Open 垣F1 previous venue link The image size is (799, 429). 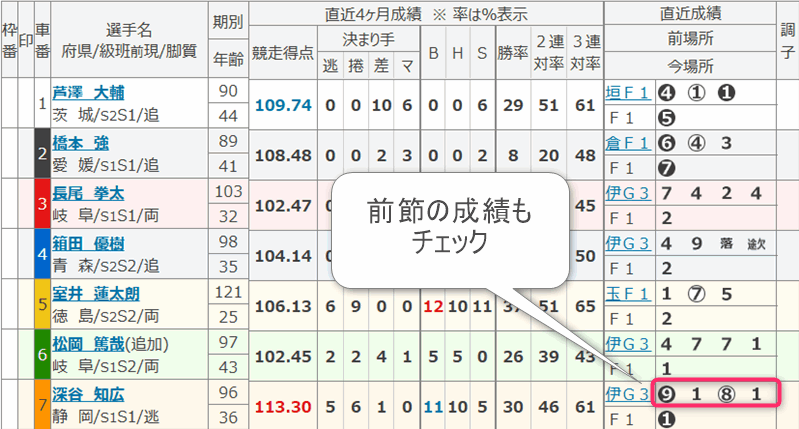pyautogui.click(x=628, y=93)
